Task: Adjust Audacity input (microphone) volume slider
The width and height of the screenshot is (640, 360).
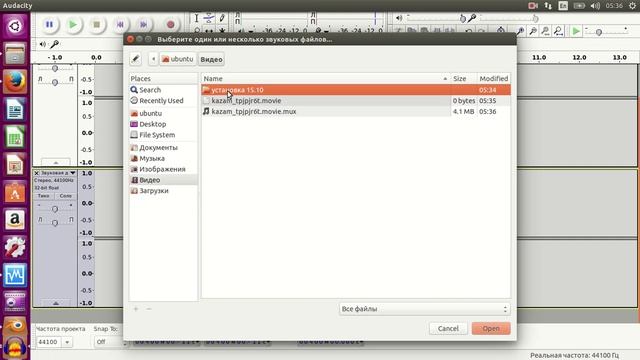Action: 508,18
